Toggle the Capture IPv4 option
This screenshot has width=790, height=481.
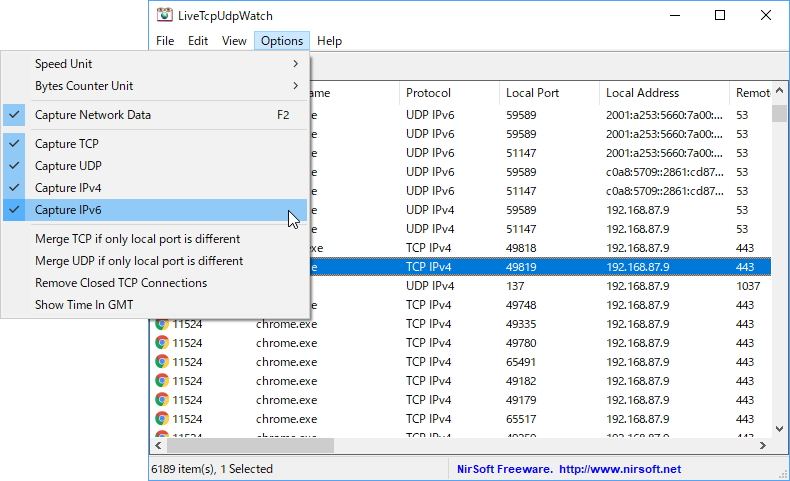point(155,188)
